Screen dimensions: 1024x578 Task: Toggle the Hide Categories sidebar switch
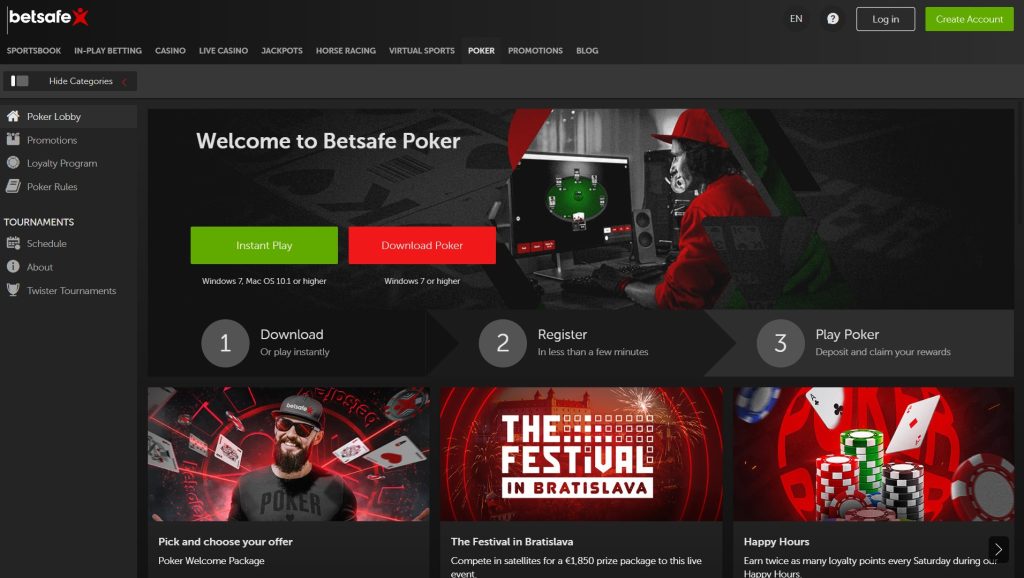pos(20,81)
